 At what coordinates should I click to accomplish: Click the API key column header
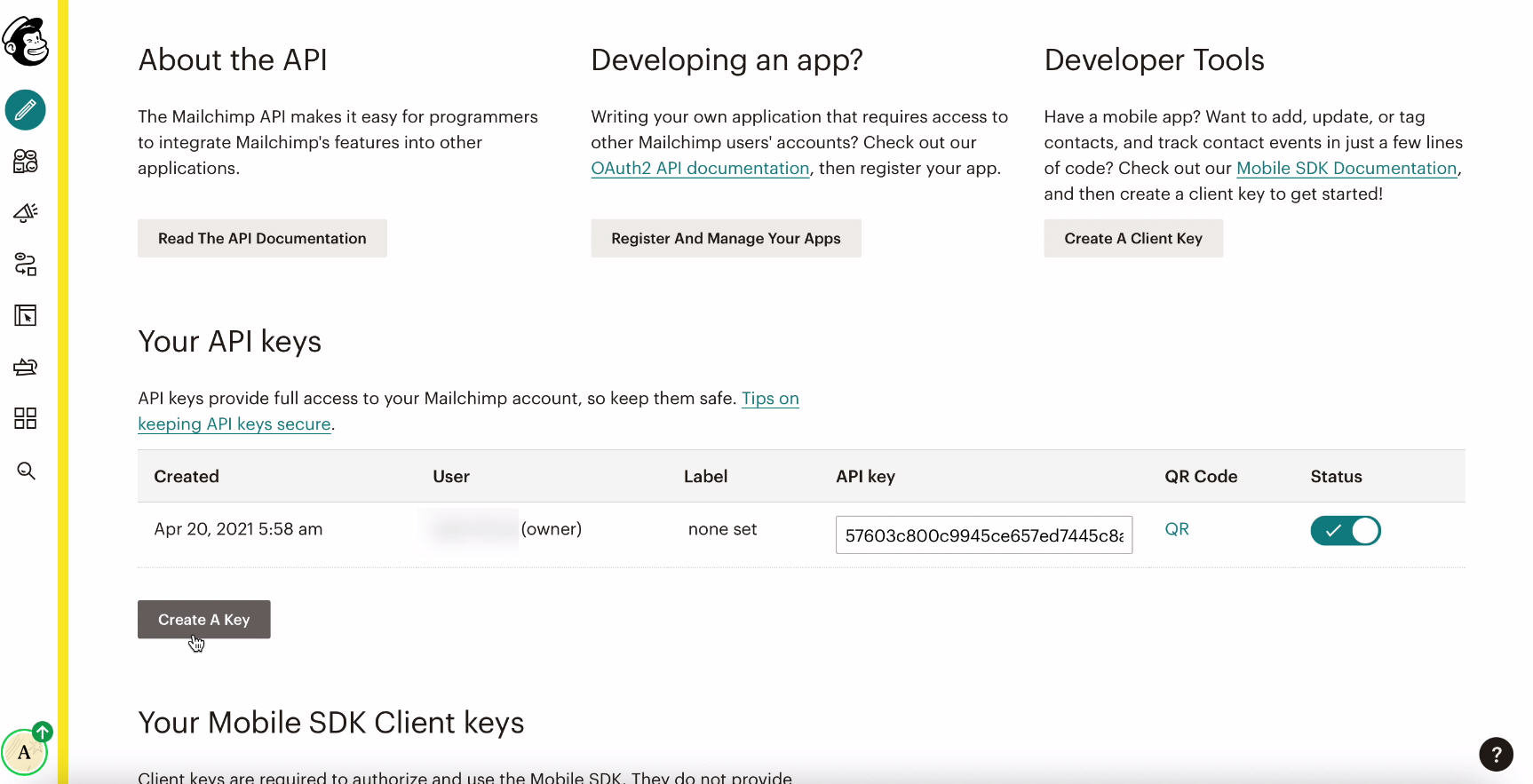(x=865, y=477)
